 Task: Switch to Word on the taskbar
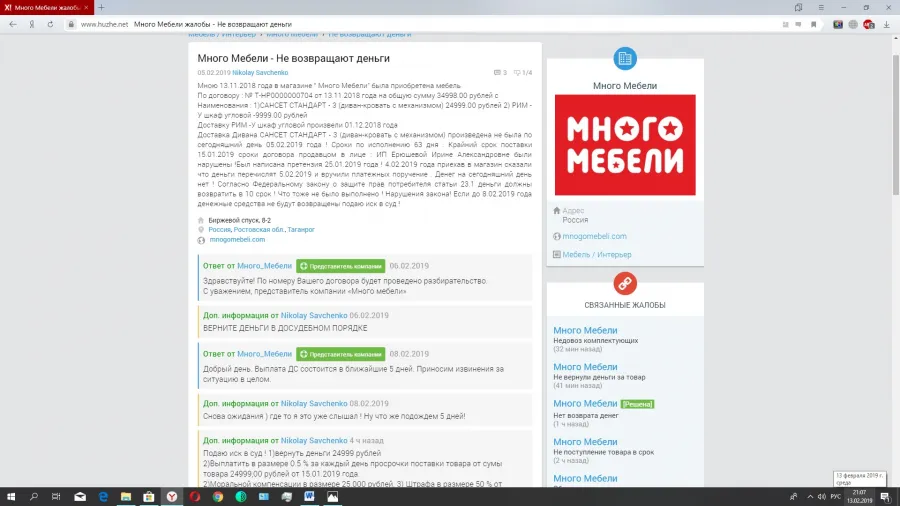[309, 496]
